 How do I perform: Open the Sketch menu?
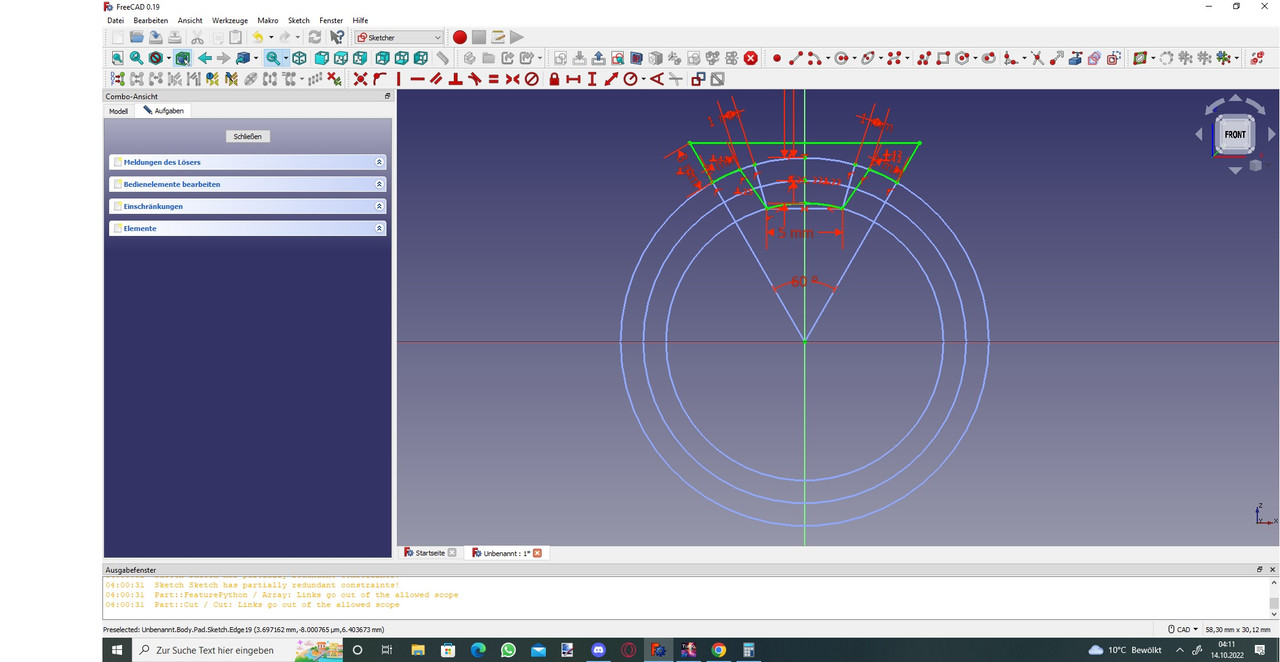pos(298,20)
